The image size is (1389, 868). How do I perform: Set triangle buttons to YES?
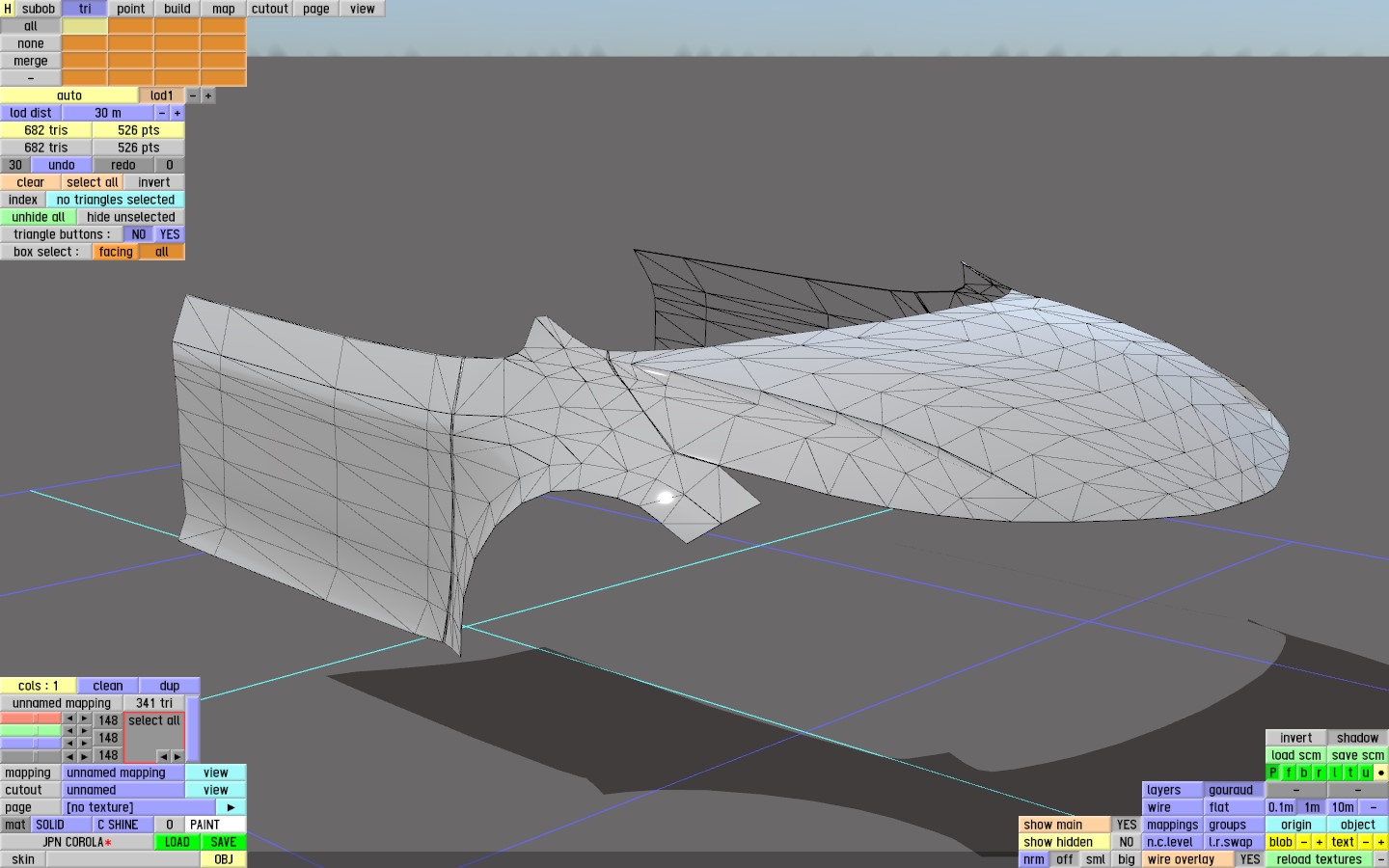[170, 234]
